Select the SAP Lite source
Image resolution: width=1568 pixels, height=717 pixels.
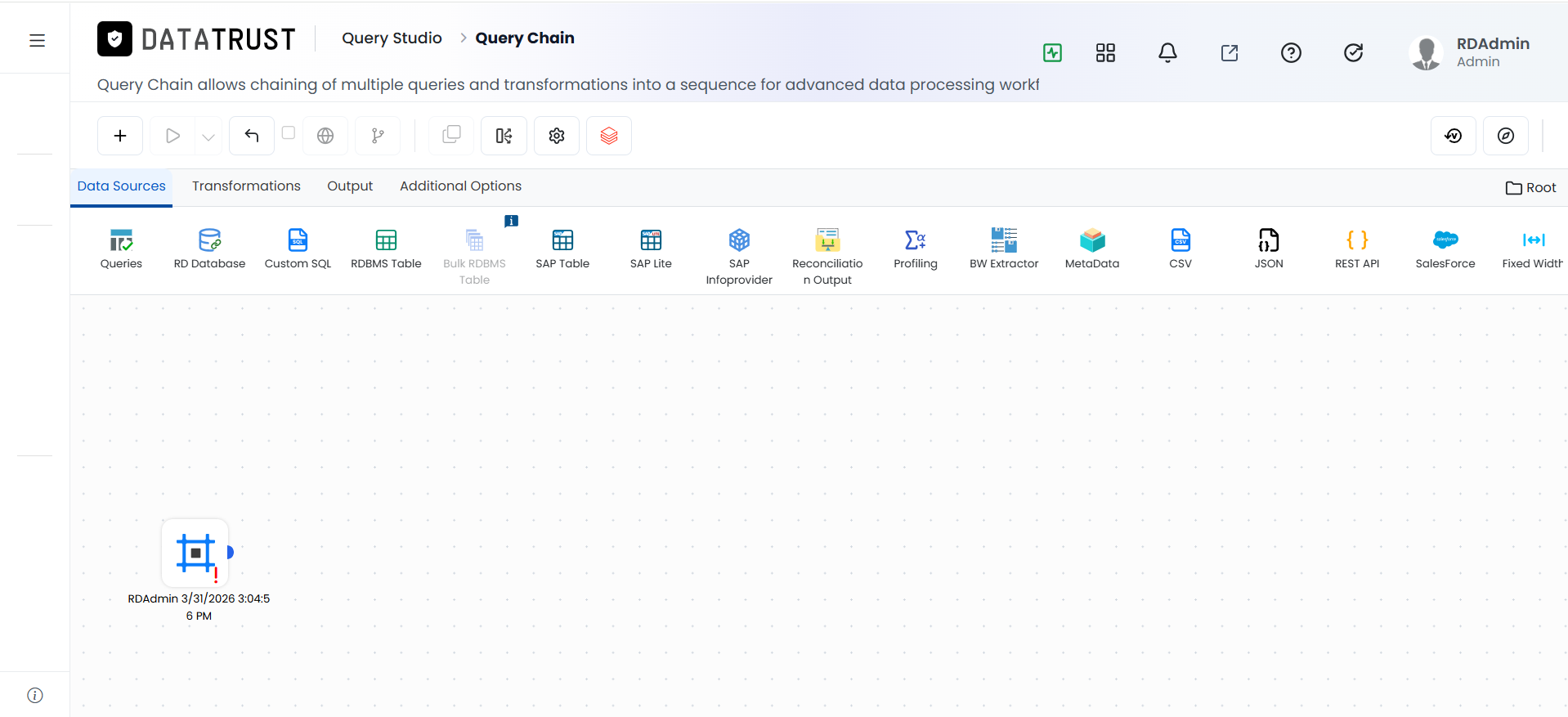(651, 249)
